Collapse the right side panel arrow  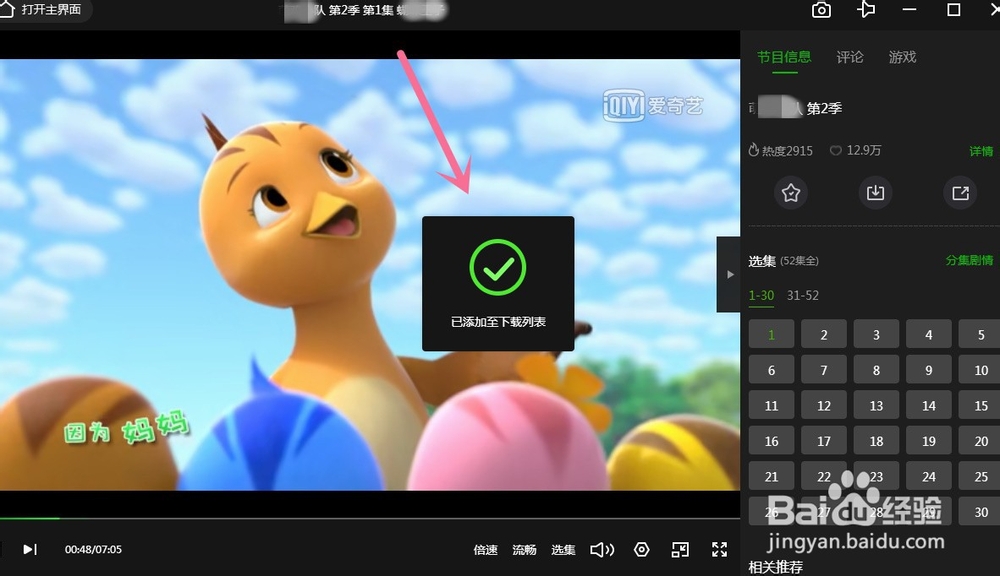point(729,274)
